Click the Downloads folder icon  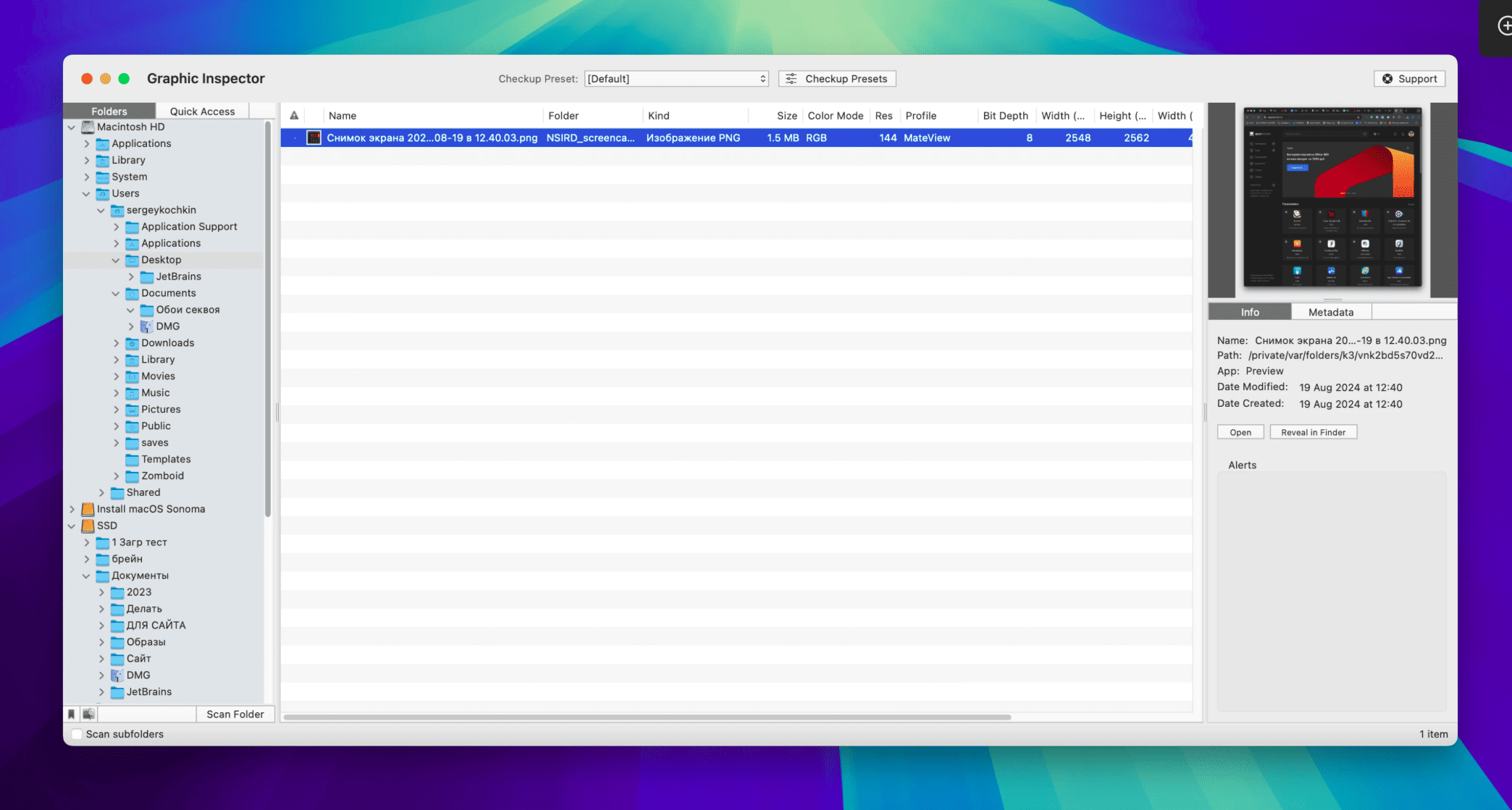pyautogui.click(x=132, y=343)
